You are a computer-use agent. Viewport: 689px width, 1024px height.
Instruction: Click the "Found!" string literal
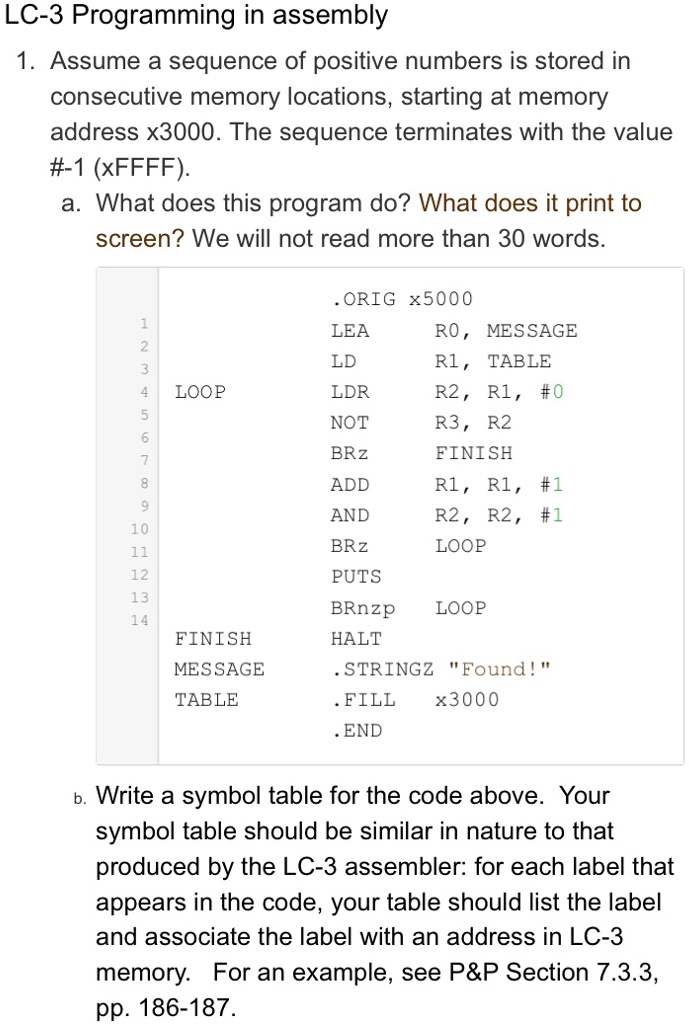point(500,669)
